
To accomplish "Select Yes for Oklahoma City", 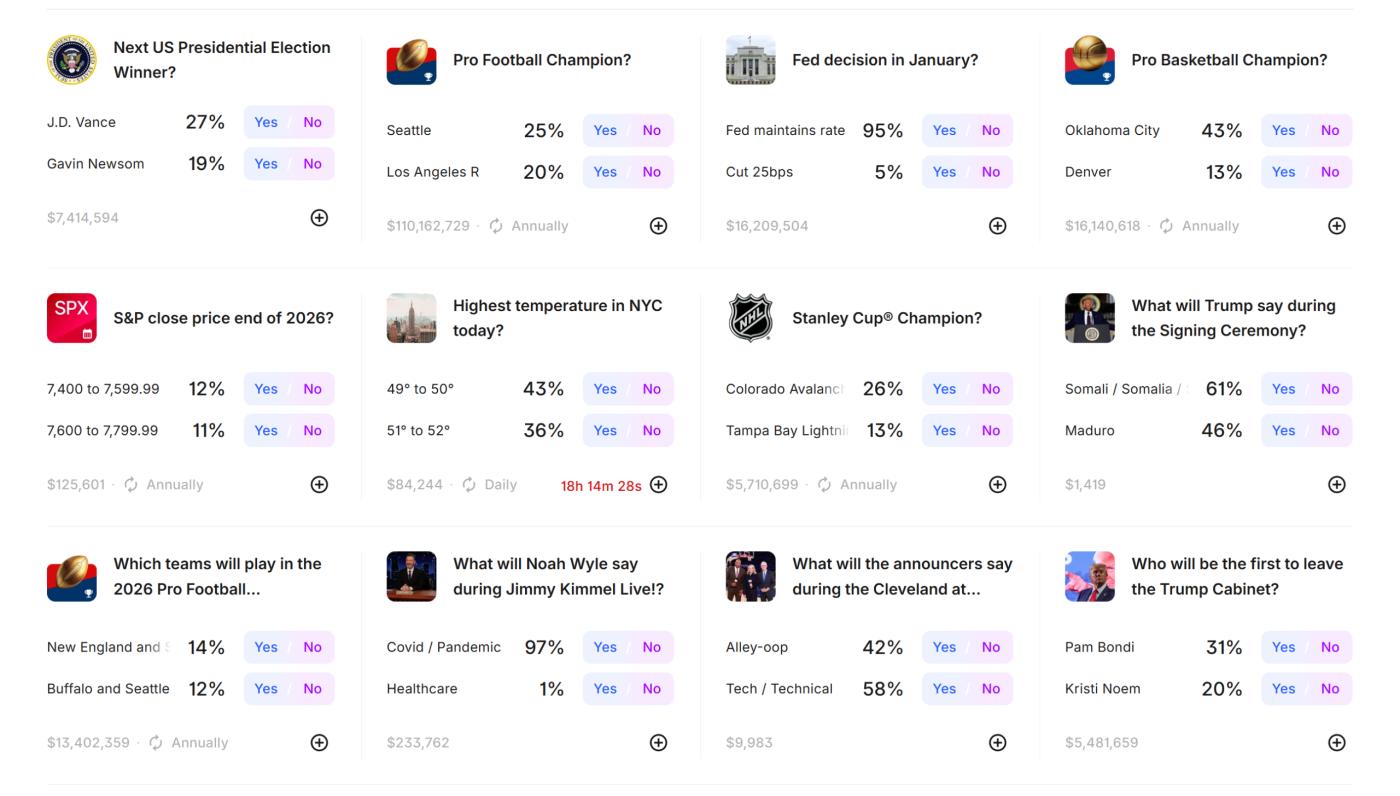I will pos(1283,130).
